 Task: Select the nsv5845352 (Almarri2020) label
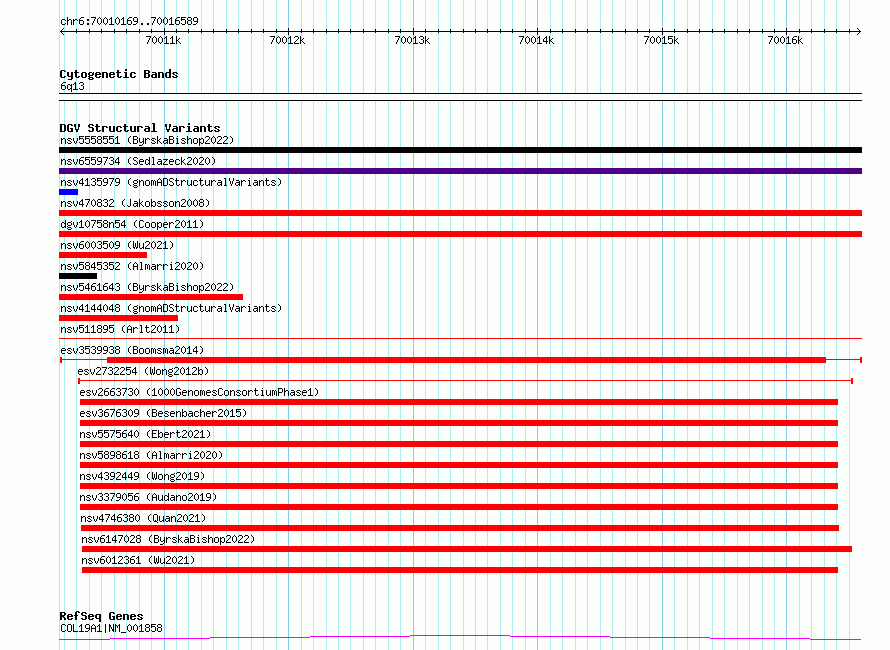(x=132, y=266)
